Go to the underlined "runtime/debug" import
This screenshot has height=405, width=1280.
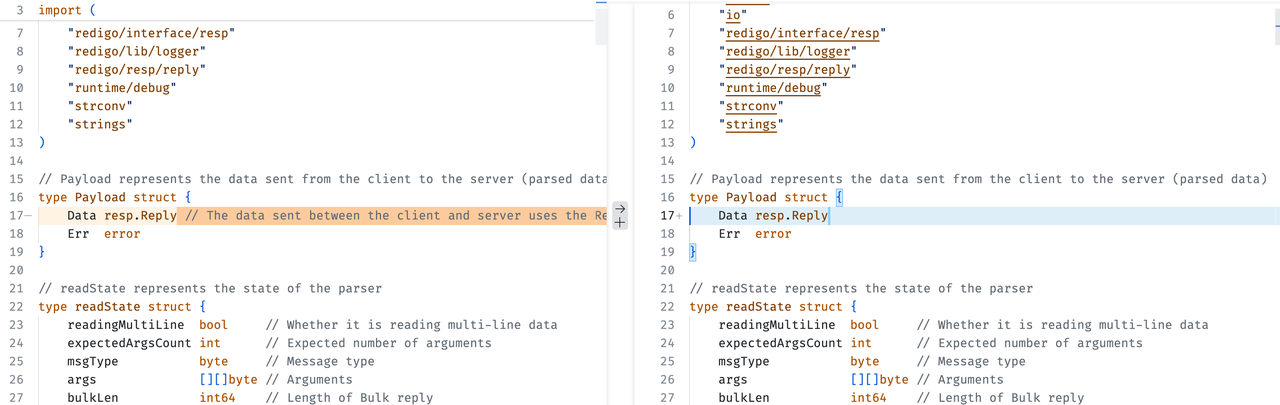773,88
